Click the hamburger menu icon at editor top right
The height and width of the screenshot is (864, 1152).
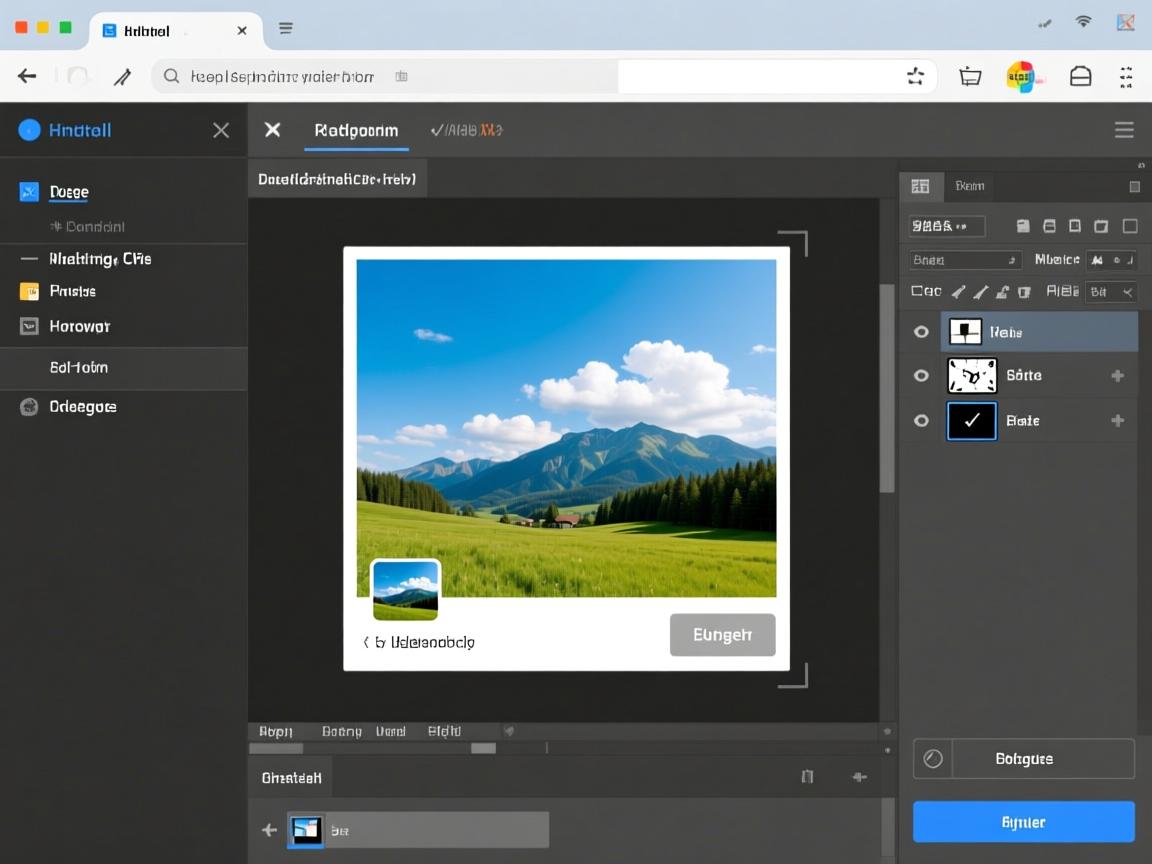(1124, 130)
